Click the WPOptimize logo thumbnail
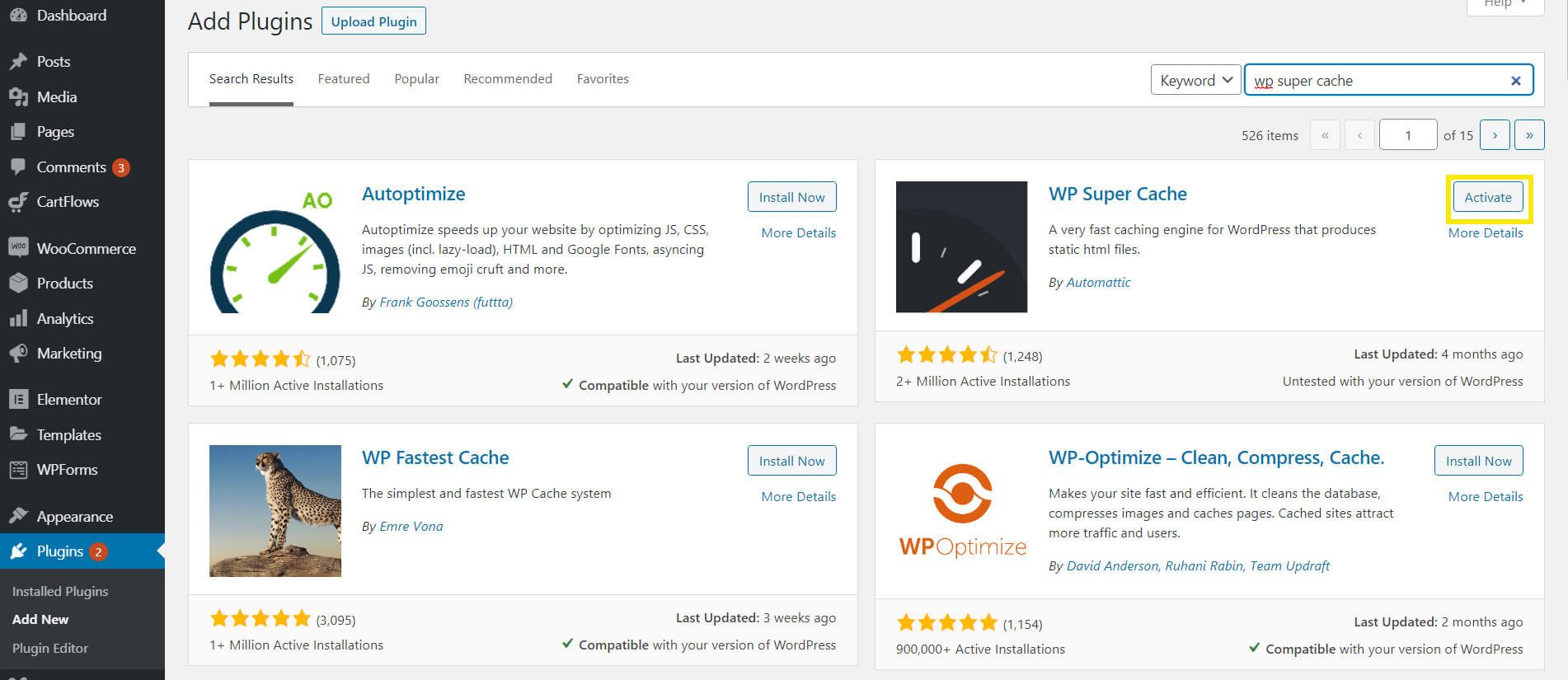This screenshot has height=680, width=1568. coord(962,511)
